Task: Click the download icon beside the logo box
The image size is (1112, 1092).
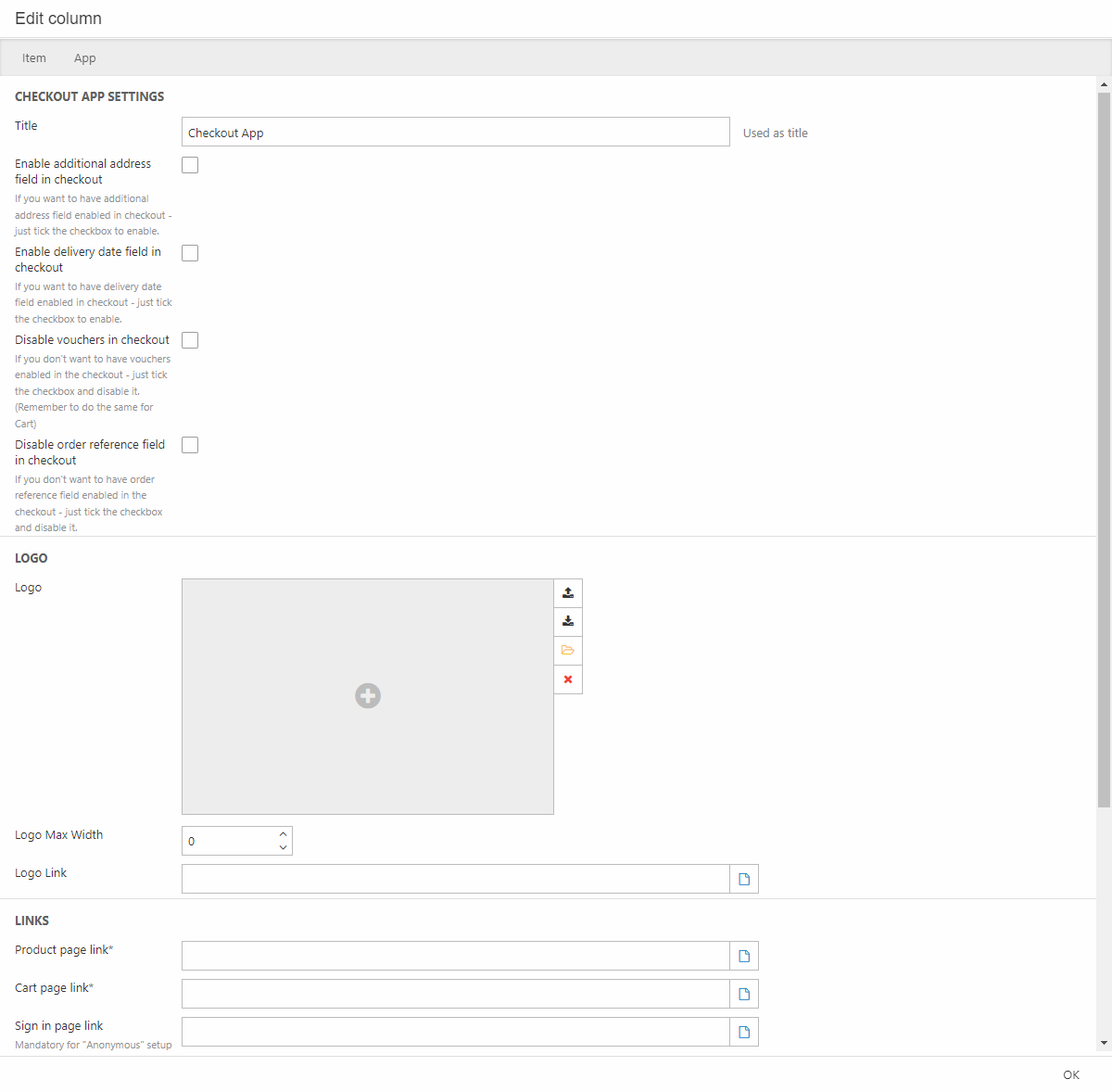Action: click(568, 621)
